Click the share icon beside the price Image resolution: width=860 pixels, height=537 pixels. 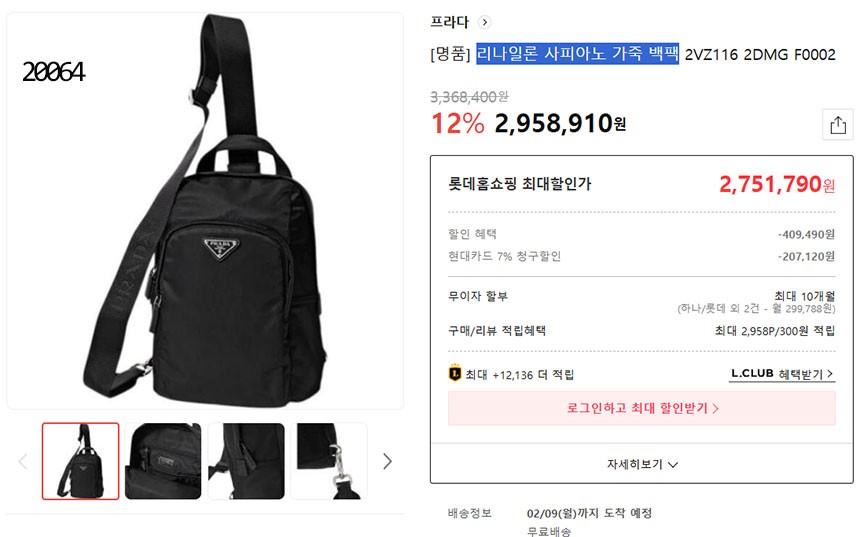[x=838, y=125]
